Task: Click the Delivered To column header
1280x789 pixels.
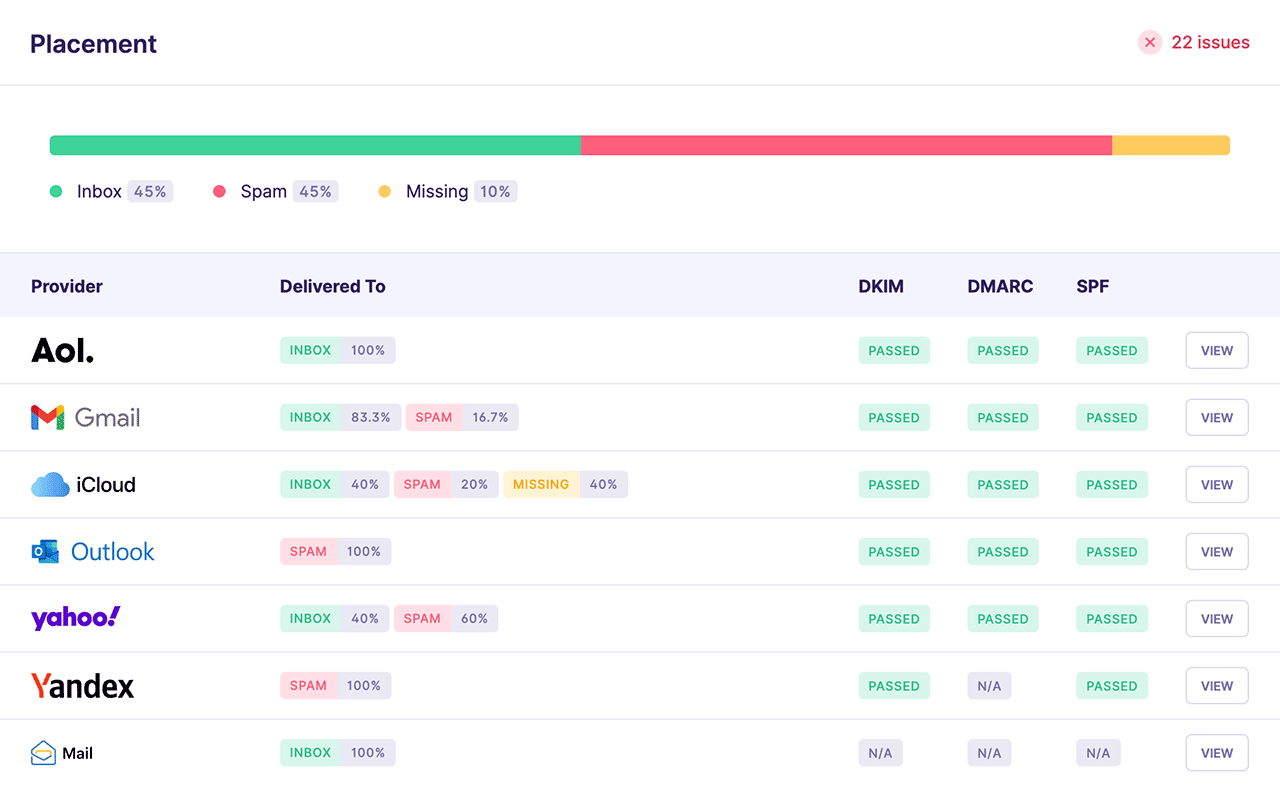Action: tap(332, 286)
